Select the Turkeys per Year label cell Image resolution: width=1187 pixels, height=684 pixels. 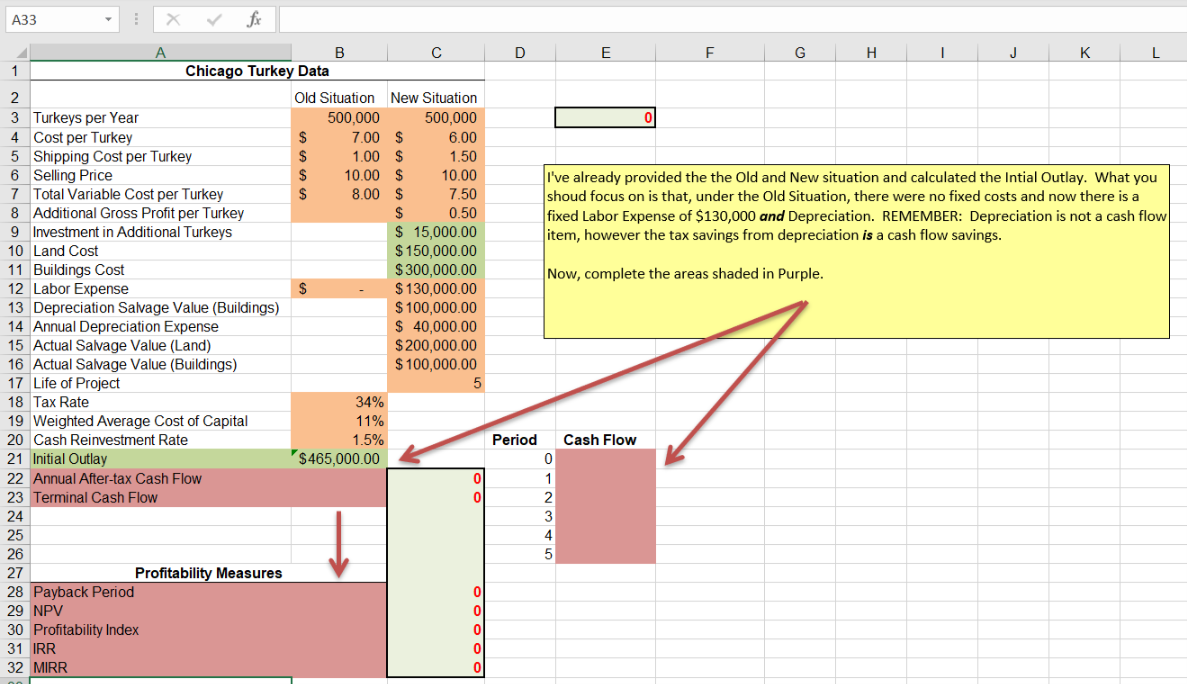click(160, 118)
